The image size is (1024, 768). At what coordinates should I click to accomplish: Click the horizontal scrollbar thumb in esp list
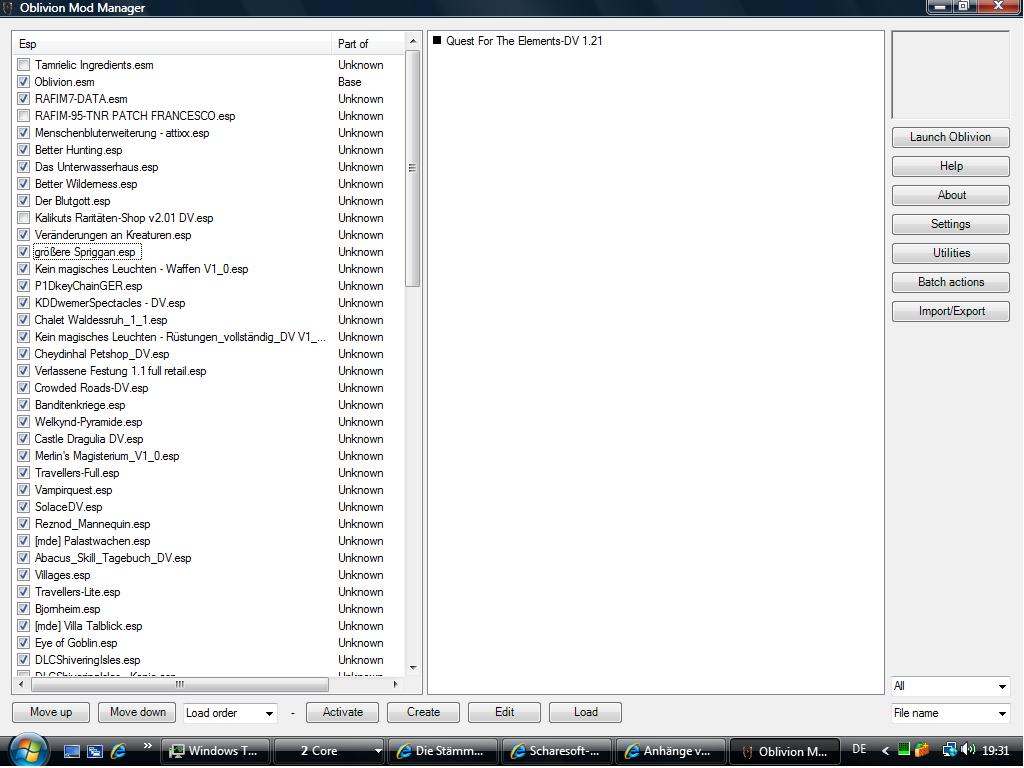pyautogui.click(x=180, y=685)
